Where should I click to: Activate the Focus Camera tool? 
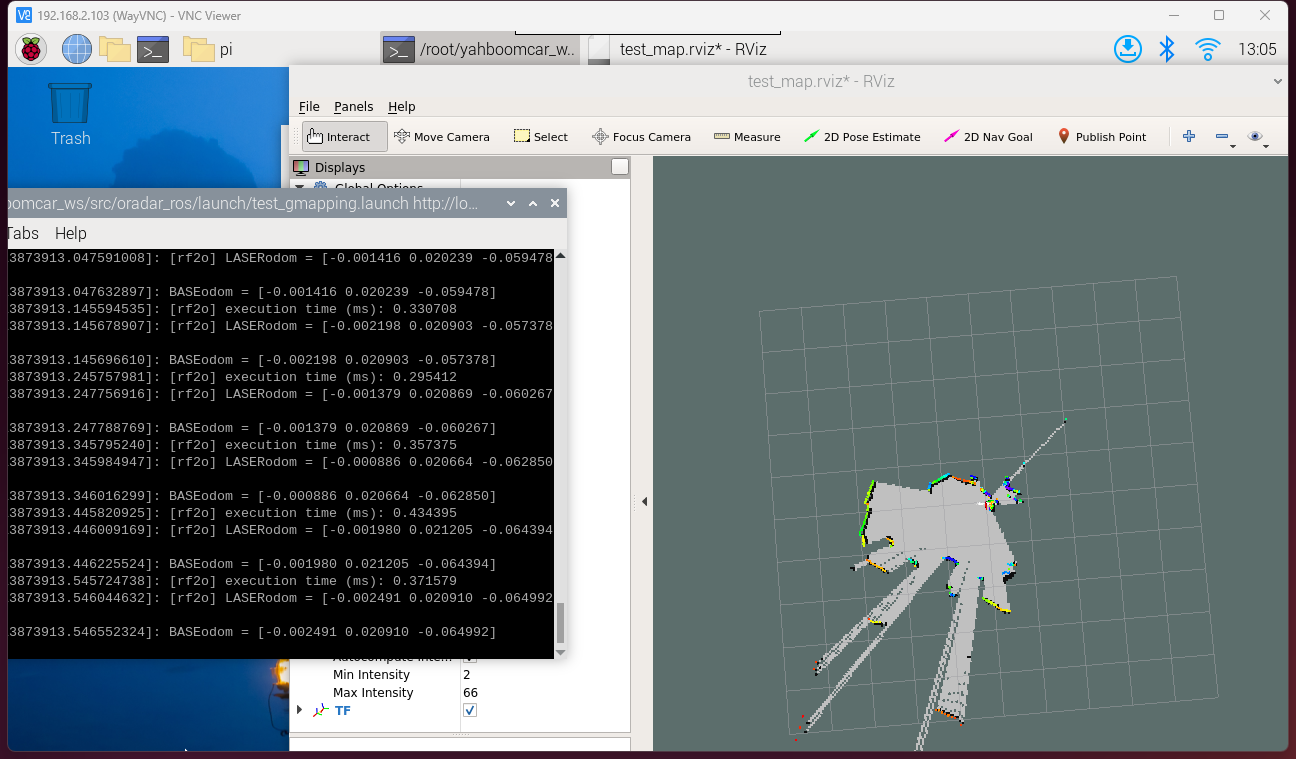(x=641, y=137)
